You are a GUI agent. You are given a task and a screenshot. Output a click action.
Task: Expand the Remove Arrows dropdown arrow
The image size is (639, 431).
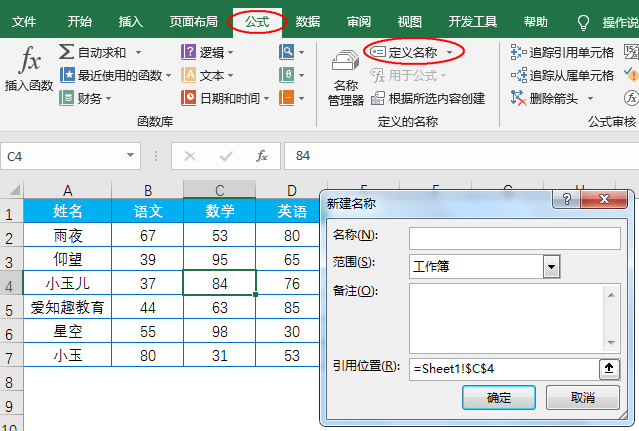[x=590, y=99]
